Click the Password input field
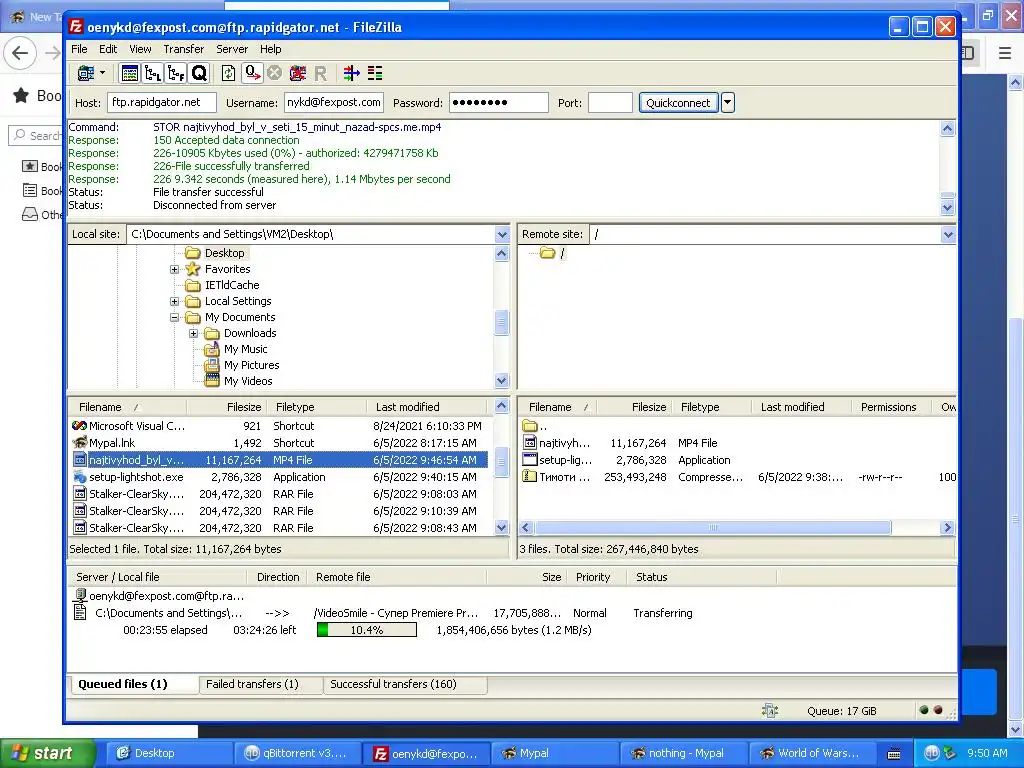The height and width of the screenshot is (768, 1024). click(498, 103)
